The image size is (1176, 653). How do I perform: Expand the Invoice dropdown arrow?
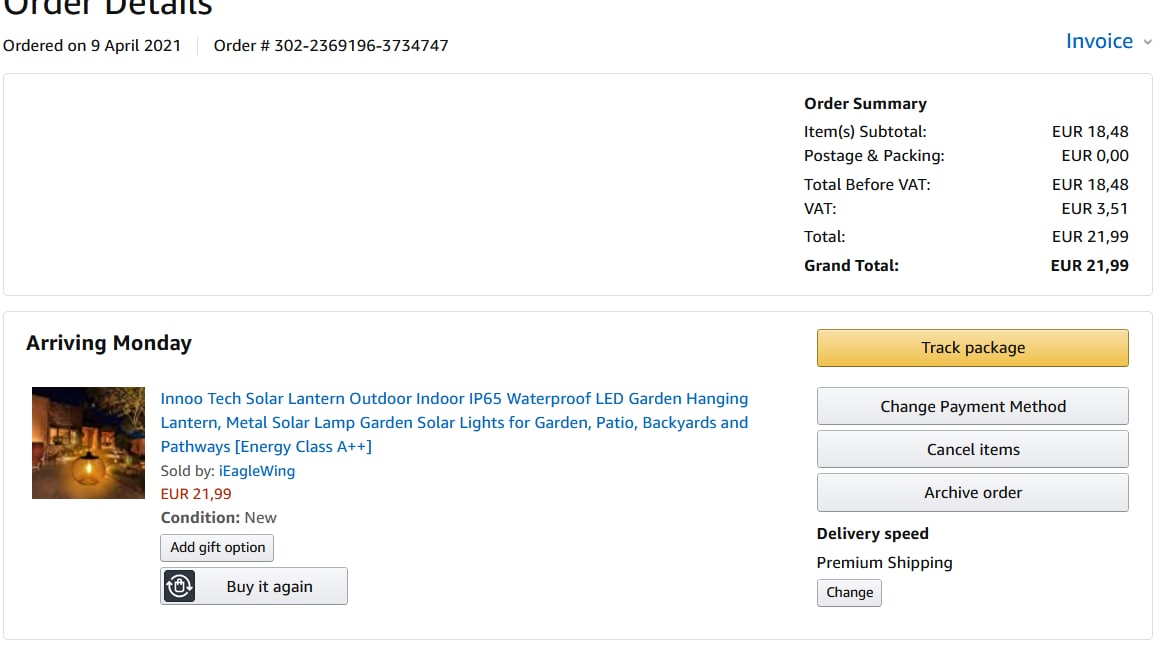(1147, 42)
